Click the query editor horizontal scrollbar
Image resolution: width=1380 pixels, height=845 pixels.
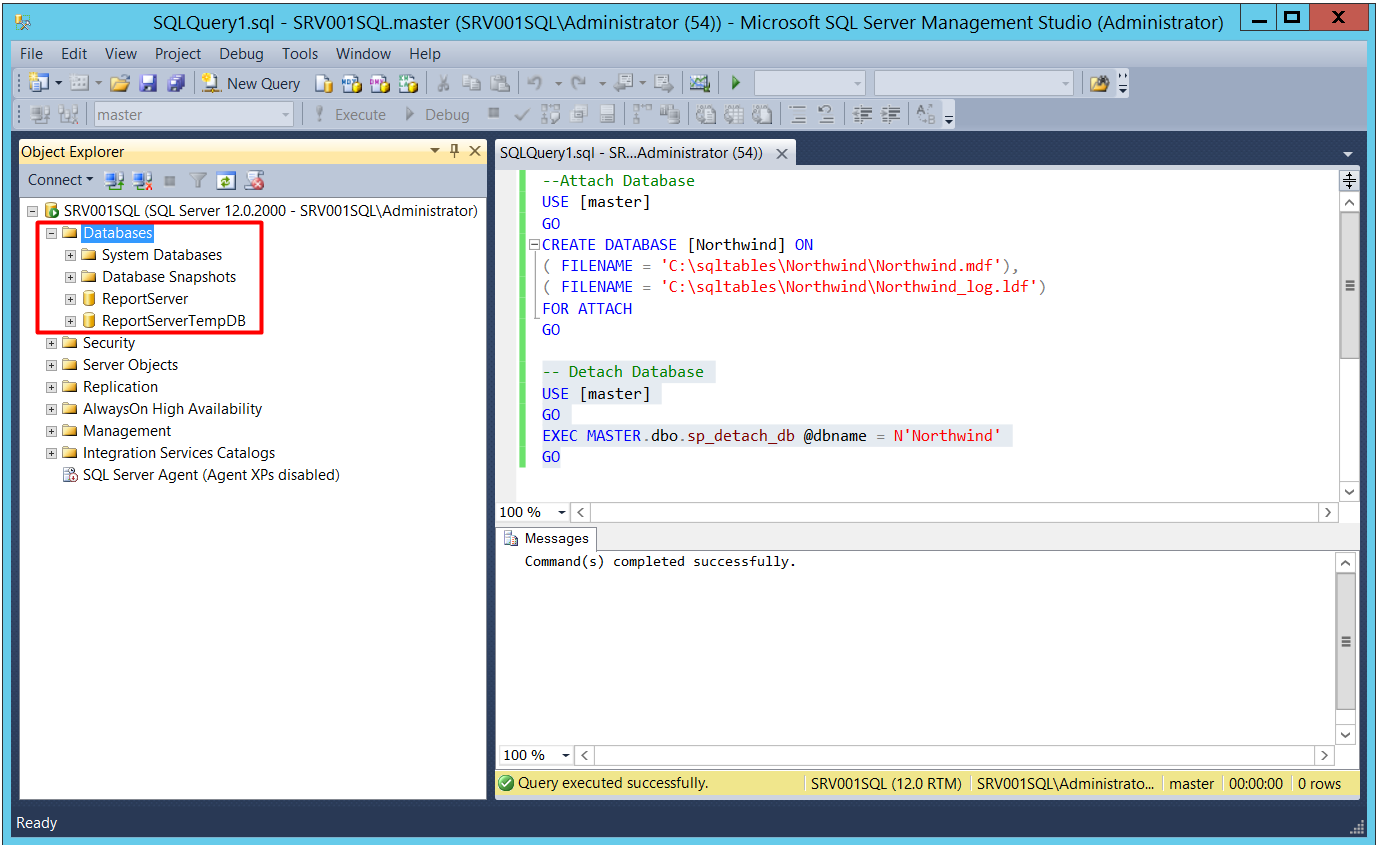(x=954, y=512)
